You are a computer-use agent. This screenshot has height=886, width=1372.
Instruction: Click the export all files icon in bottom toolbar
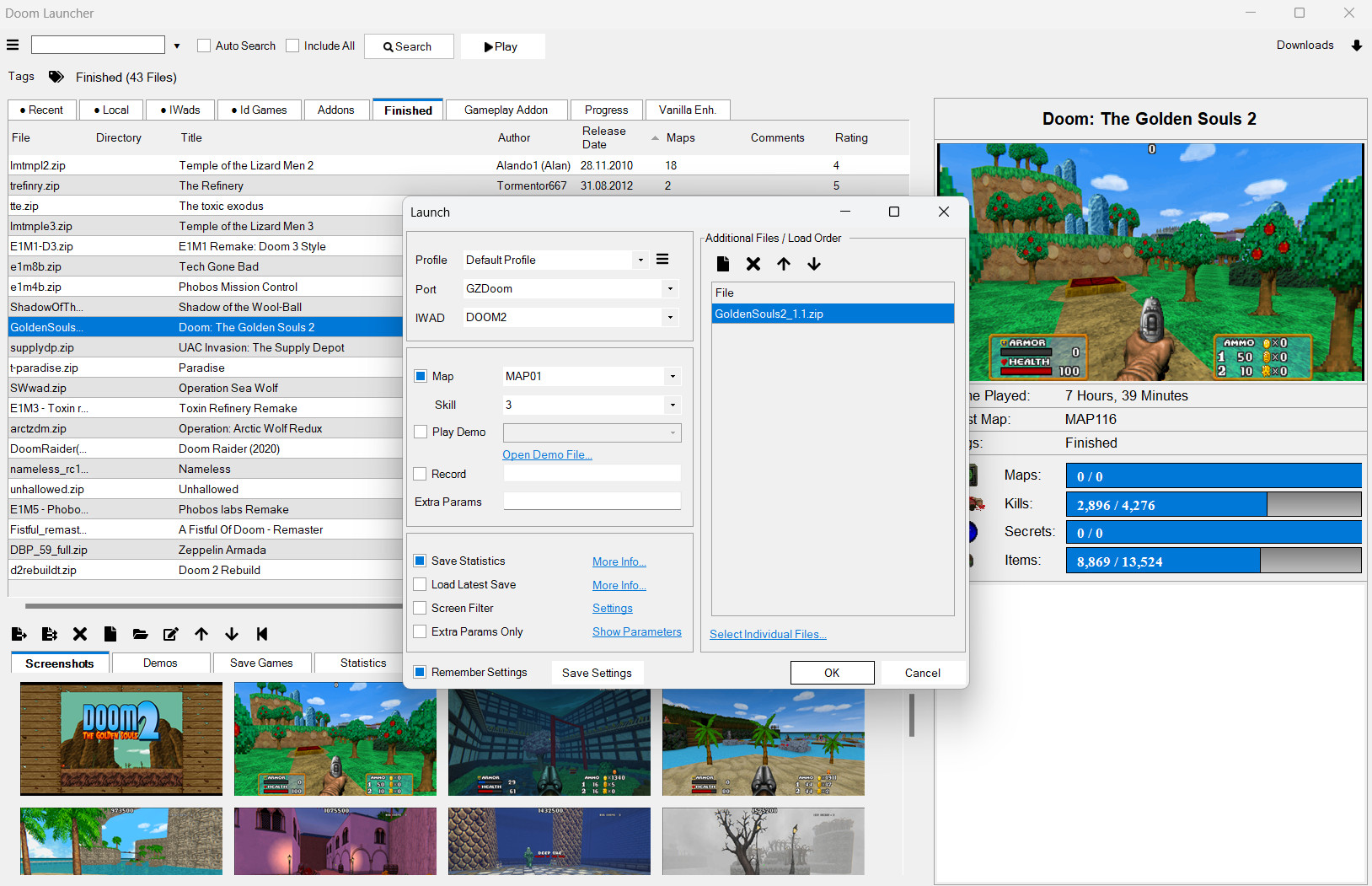point(50,634)
